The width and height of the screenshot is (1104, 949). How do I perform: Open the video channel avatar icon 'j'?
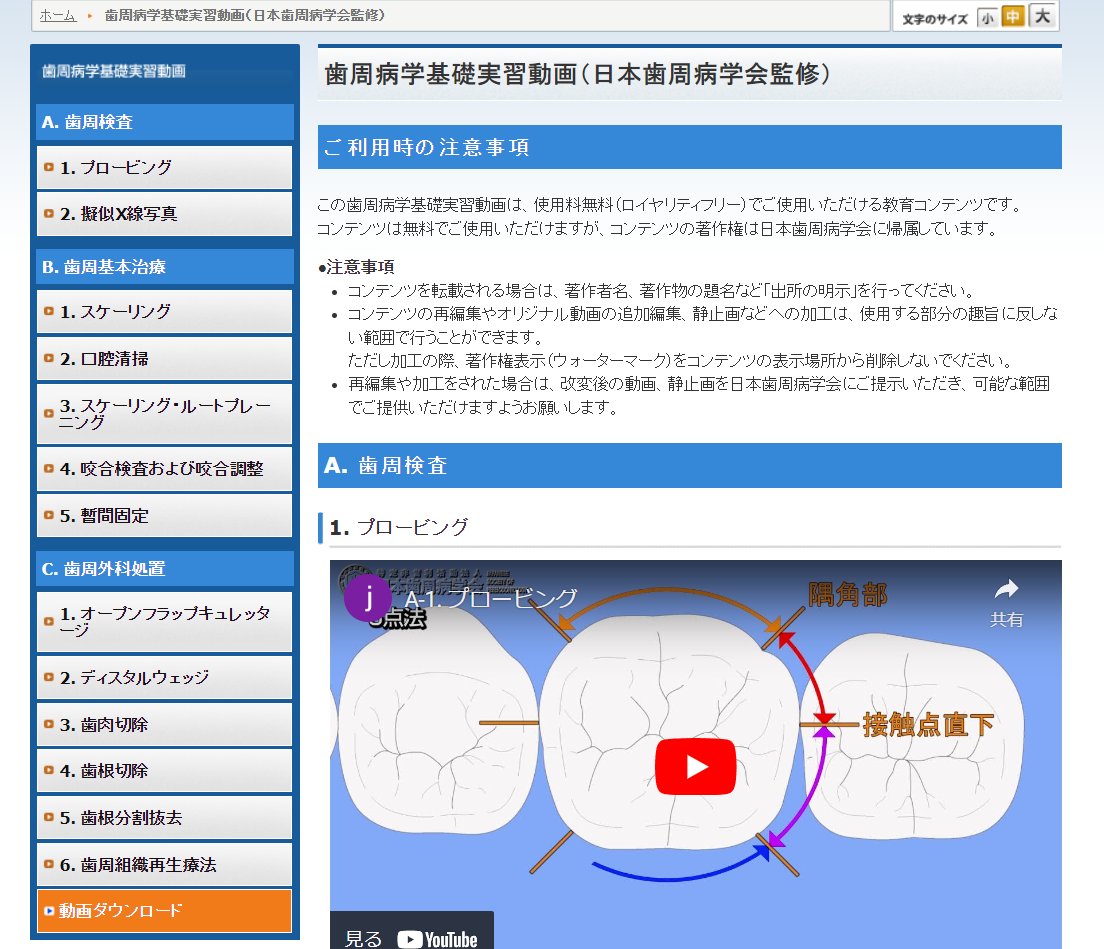coord(368,598)
